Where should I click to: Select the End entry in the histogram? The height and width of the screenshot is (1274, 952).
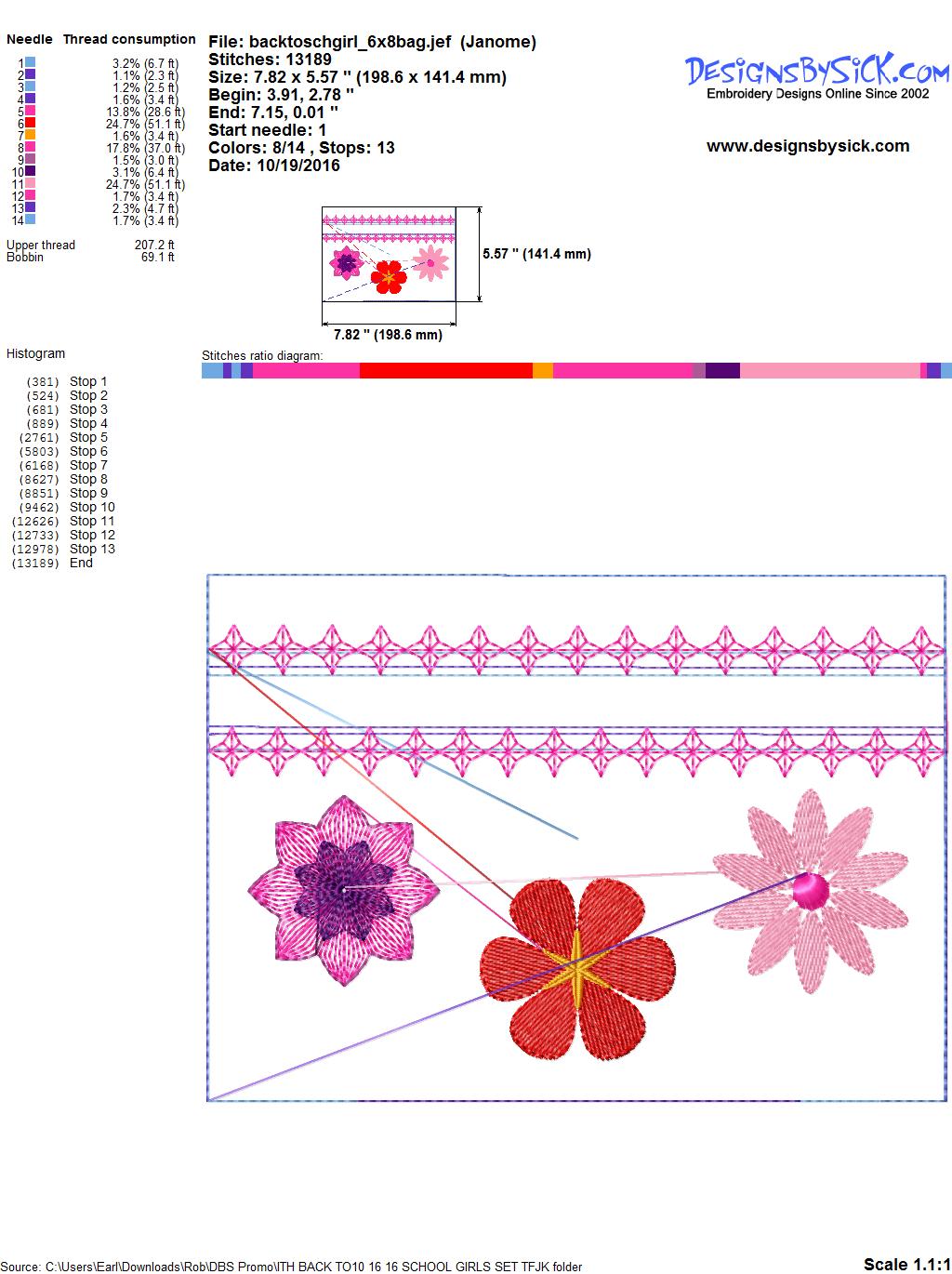click(81, 563)
